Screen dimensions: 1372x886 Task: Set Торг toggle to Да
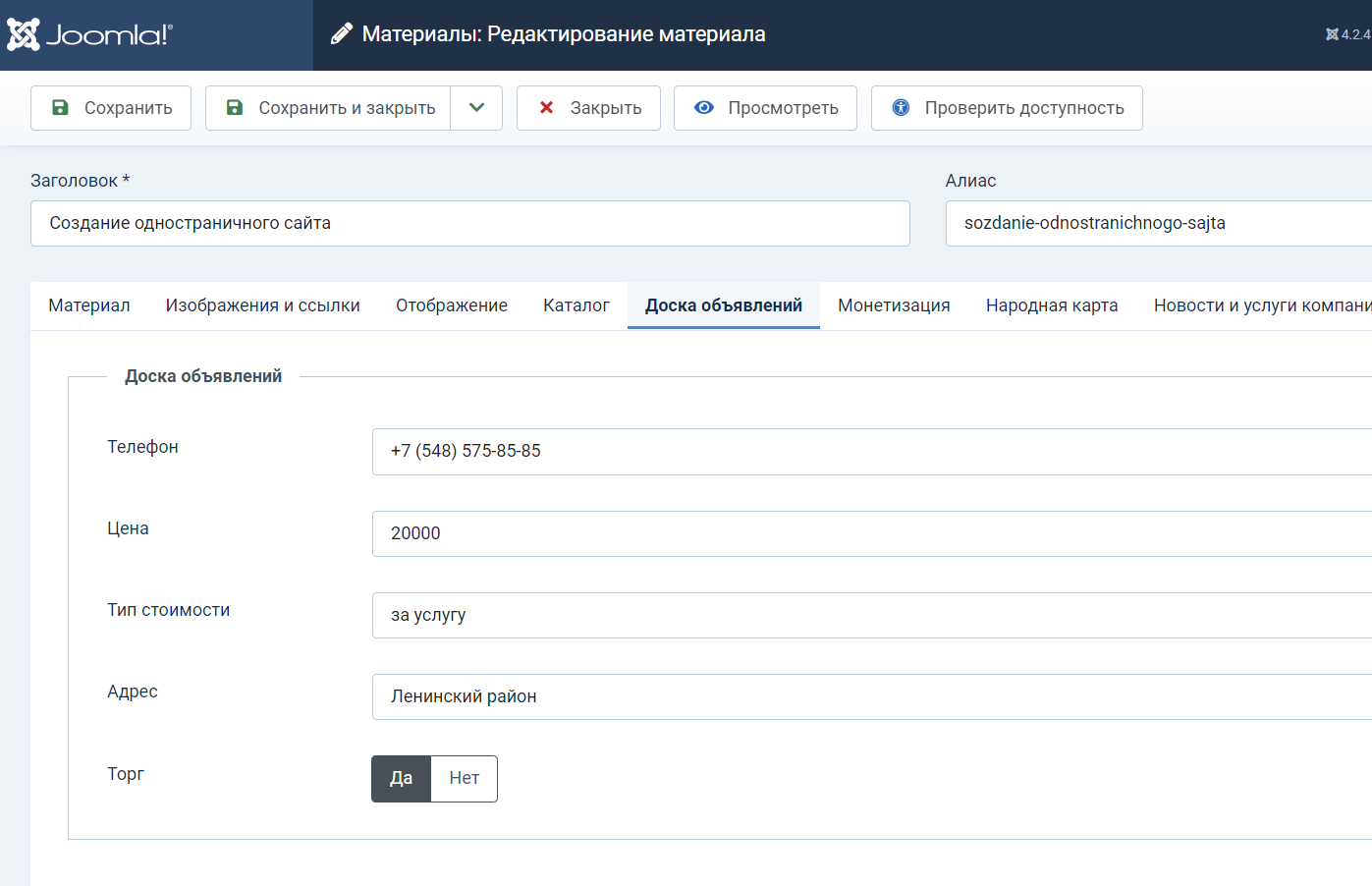tap(401, 779)
